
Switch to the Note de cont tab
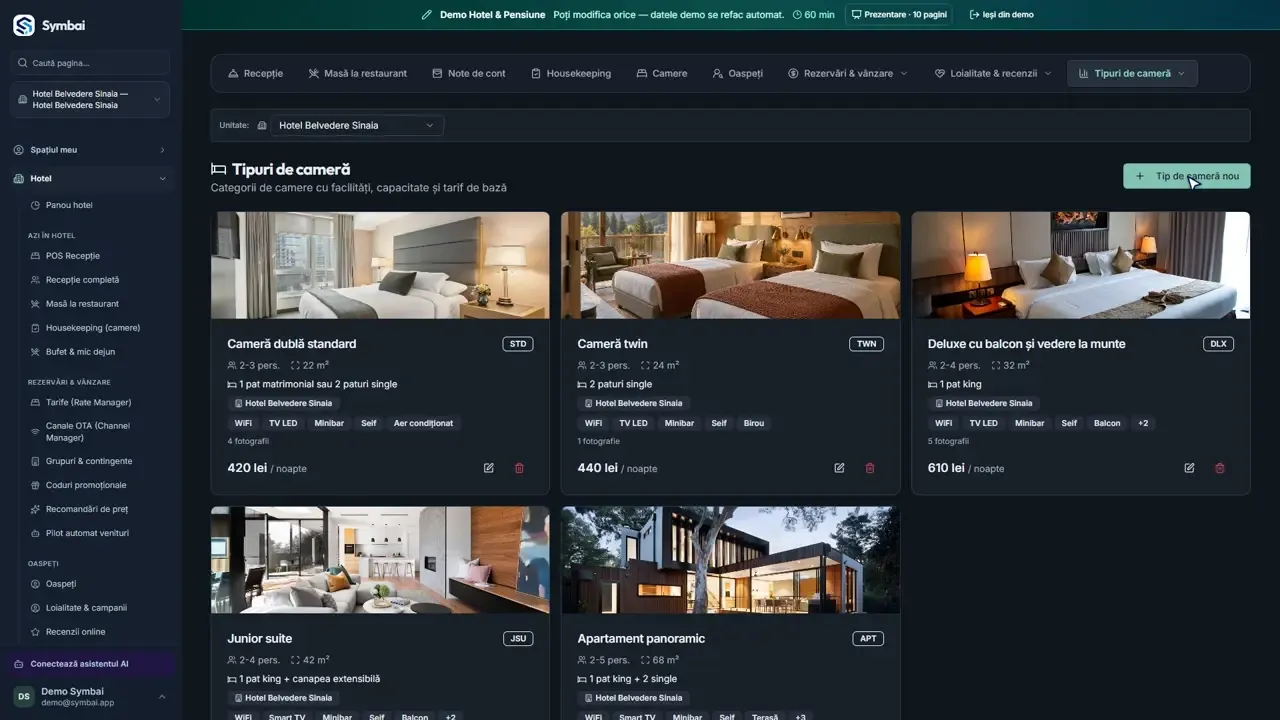(469, 74)
